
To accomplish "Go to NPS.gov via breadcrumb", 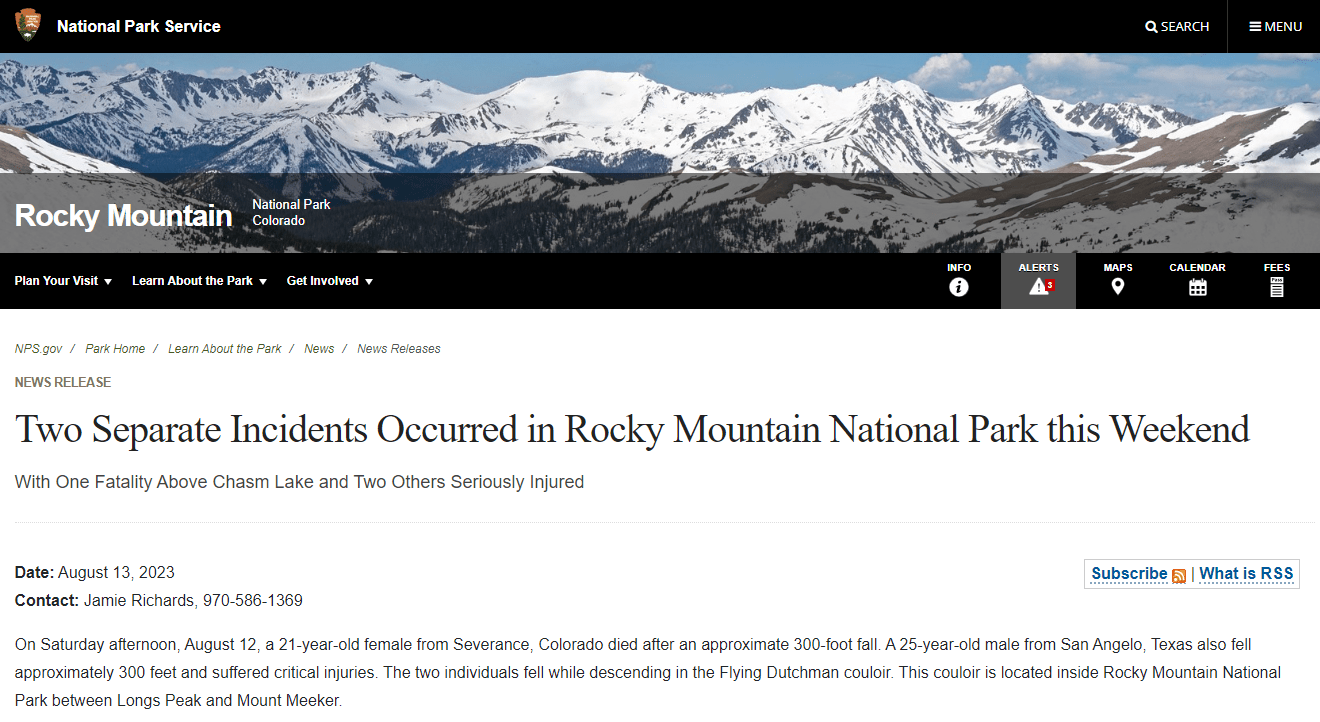I will pos(38,348).
